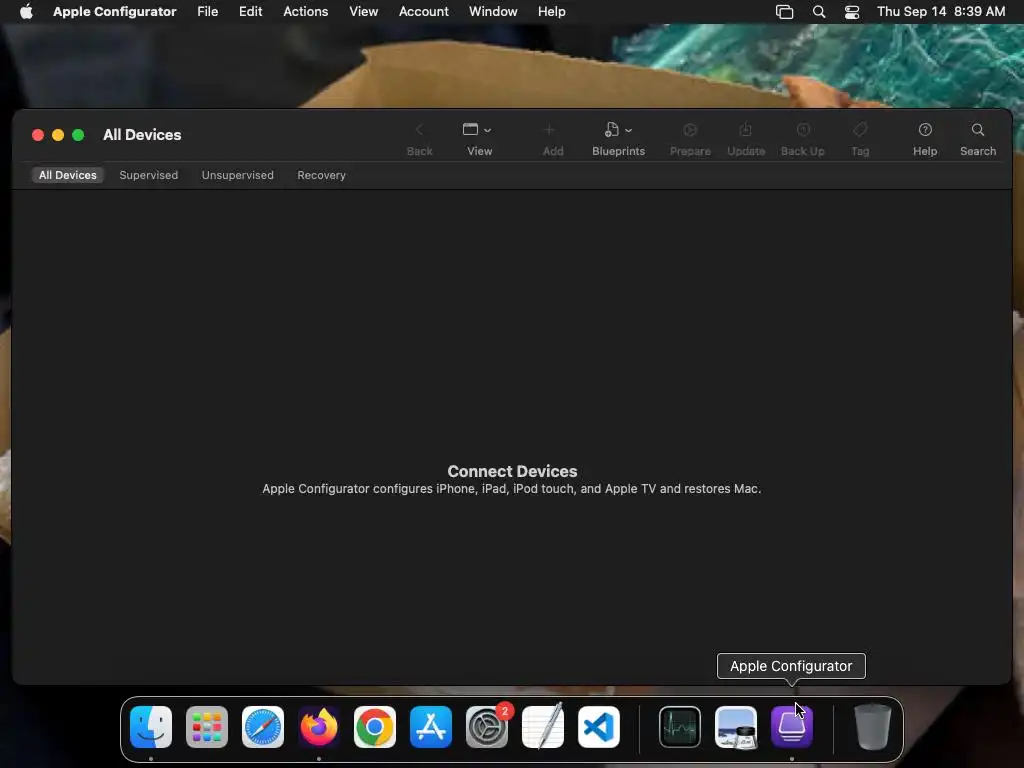Open the Help menu in menu bar
The height and width of the screenshot is (768, 1024).
pyautogui.click(x=551, y=11)
